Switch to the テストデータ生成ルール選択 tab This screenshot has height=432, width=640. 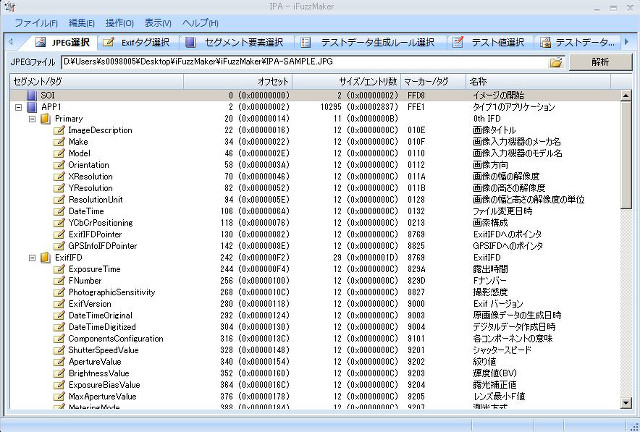click(367, 42)
